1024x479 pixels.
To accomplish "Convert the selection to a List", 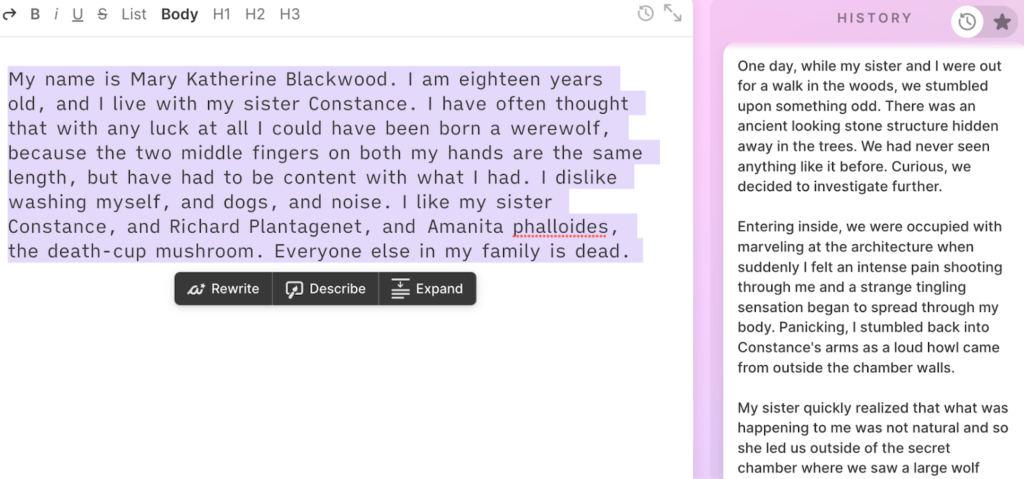I will tap(134, 14).
